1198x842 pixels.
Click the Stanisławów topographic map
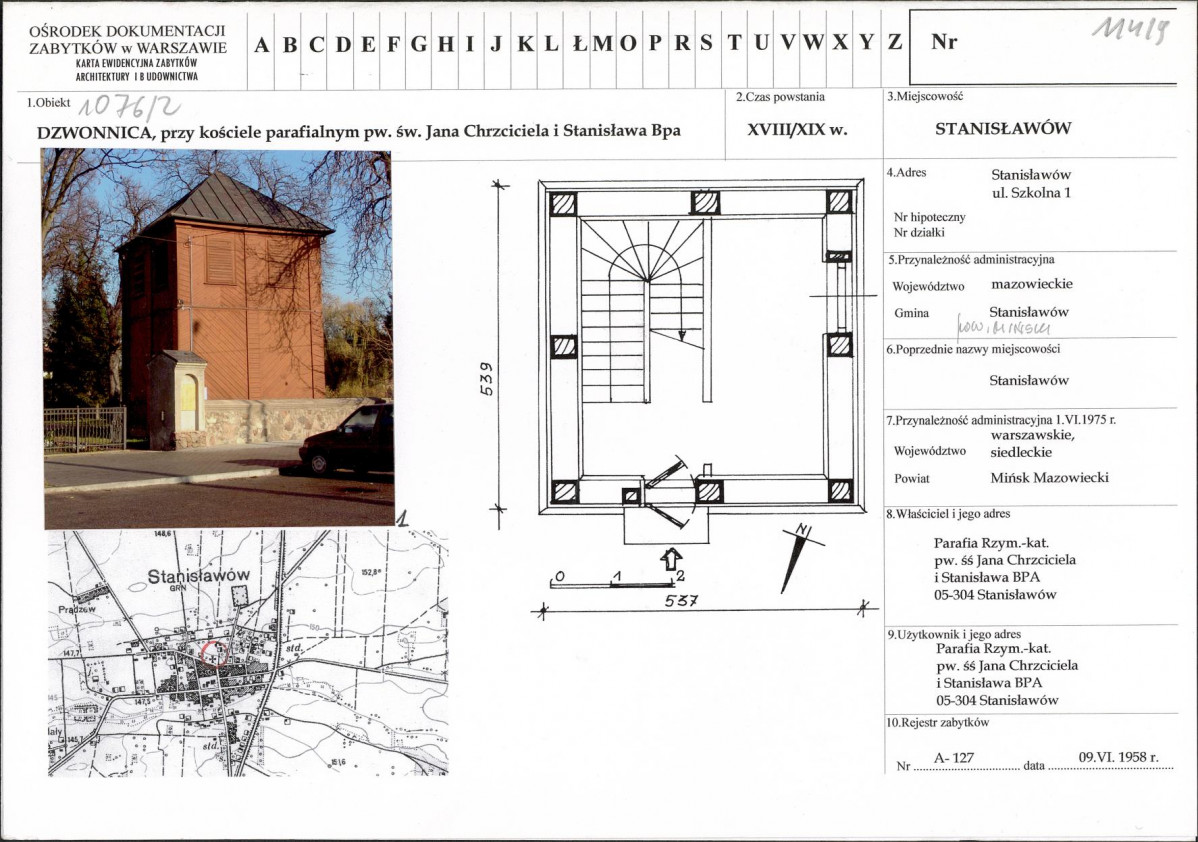click(248, 653)
